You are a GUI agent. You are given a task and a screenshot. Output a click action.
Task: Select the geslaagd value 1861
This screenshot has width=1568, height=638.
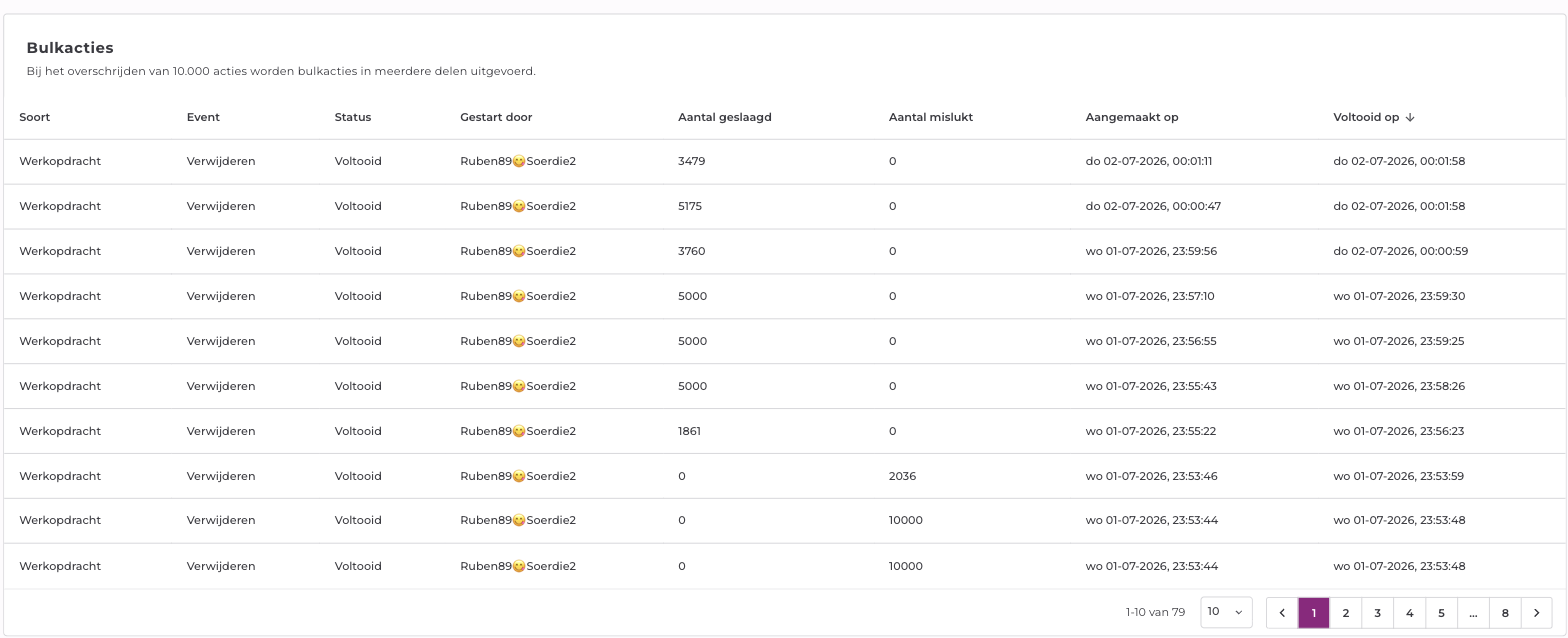tap(690, 431)
